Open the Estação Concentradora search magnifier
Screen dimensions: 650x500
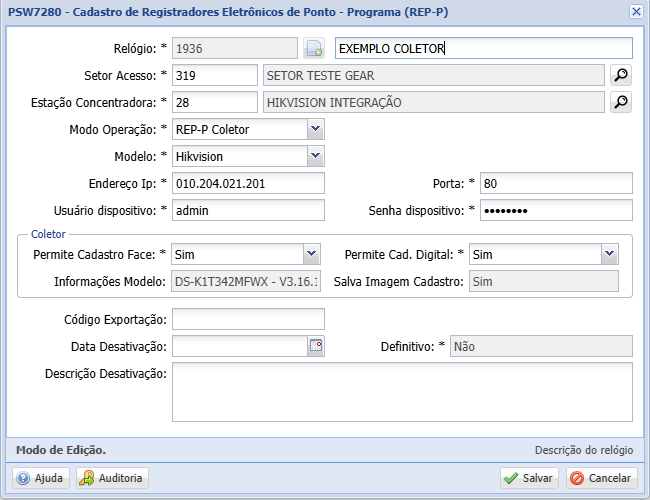621,102
